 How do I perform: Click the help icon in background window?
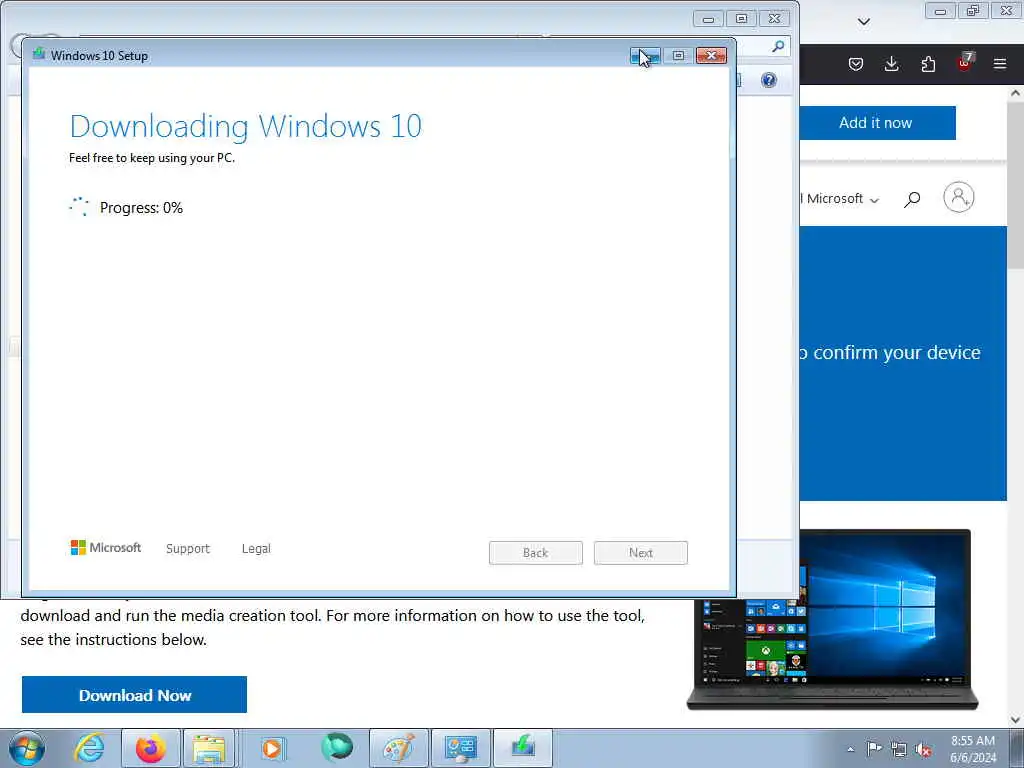(769, 80)
